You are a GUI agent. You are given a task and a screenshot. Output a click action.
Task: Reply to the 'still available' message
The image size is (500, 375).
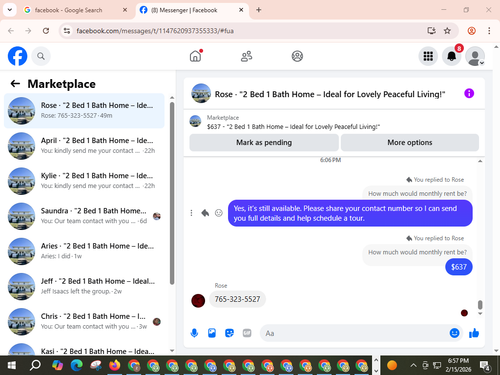tap(205, 213)
